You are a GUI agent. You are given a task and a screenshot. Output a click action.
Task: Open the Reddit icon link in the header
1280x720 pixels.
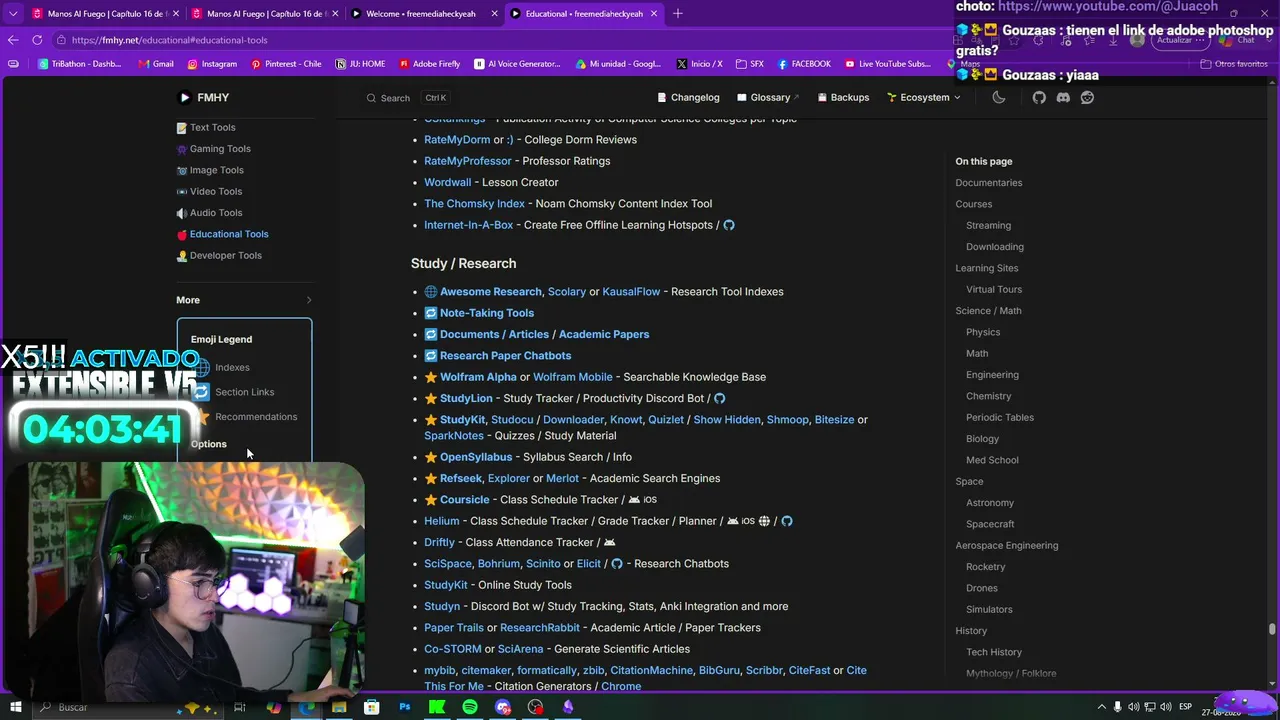1087,97
